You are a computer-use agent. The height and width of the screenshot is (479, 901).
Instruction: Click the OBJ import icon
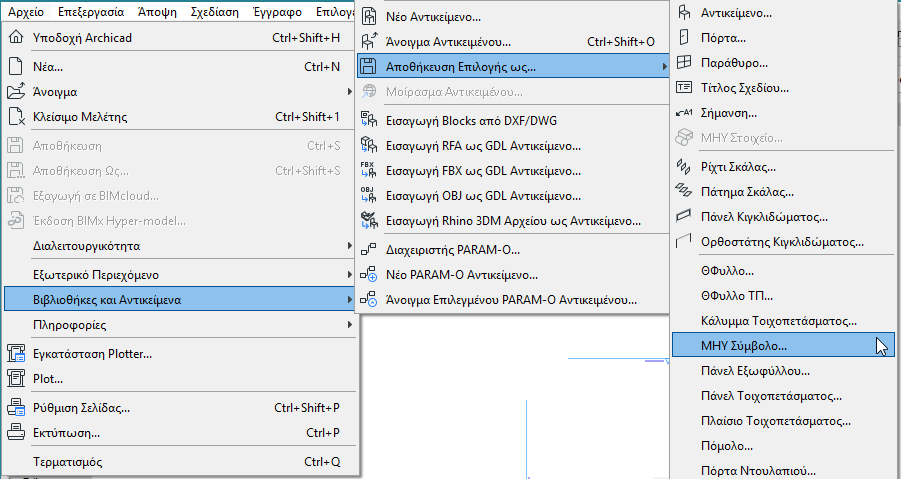(x=369, y=196)
